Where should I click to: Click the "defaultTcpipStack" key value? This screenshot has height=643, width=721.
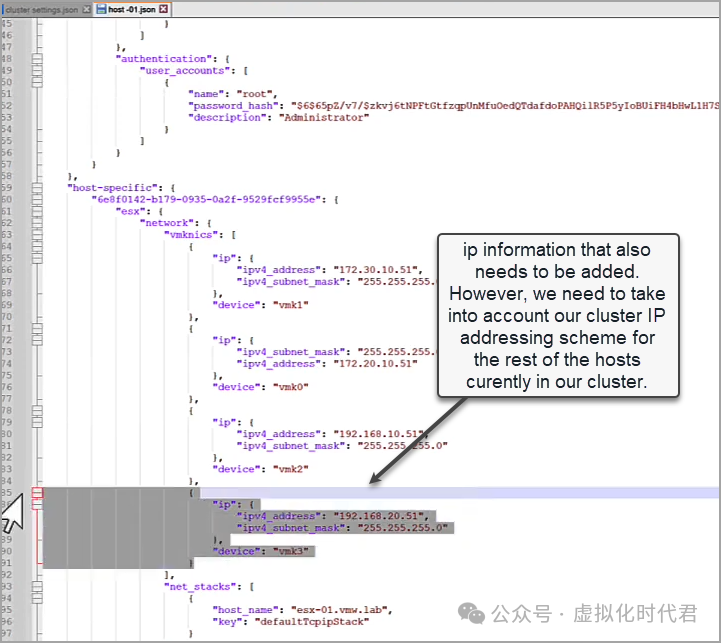click(x=312, y=621)
